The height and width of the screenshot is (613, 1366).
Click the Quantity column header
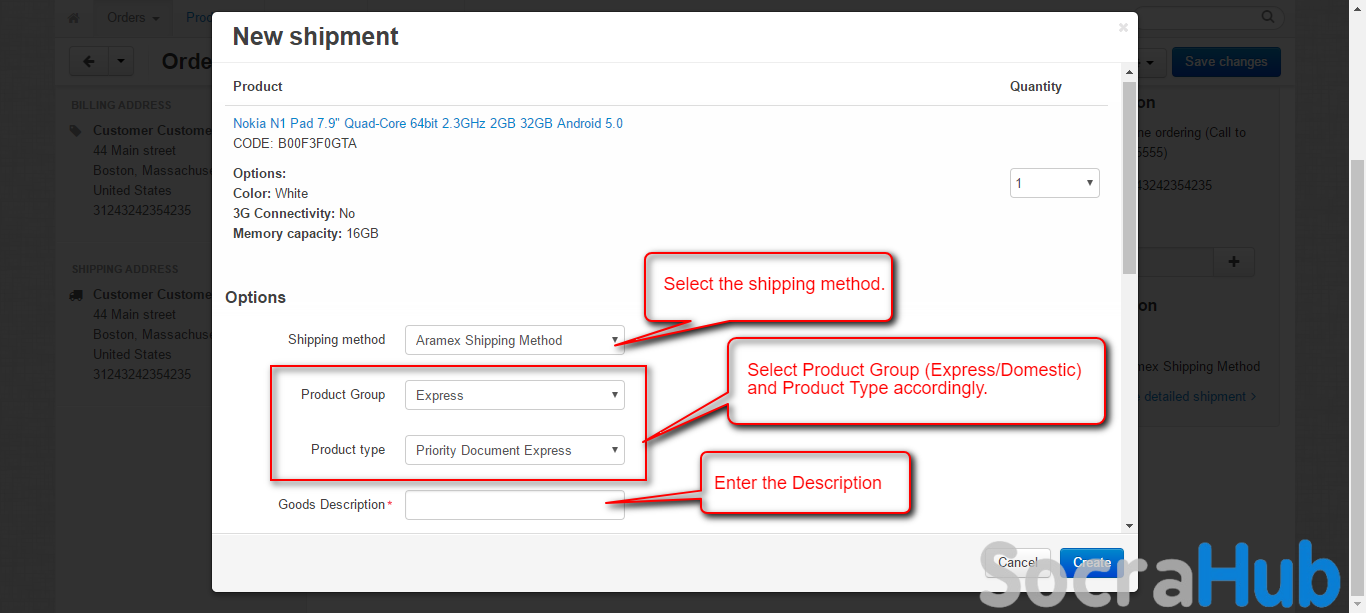[1036, 86]
